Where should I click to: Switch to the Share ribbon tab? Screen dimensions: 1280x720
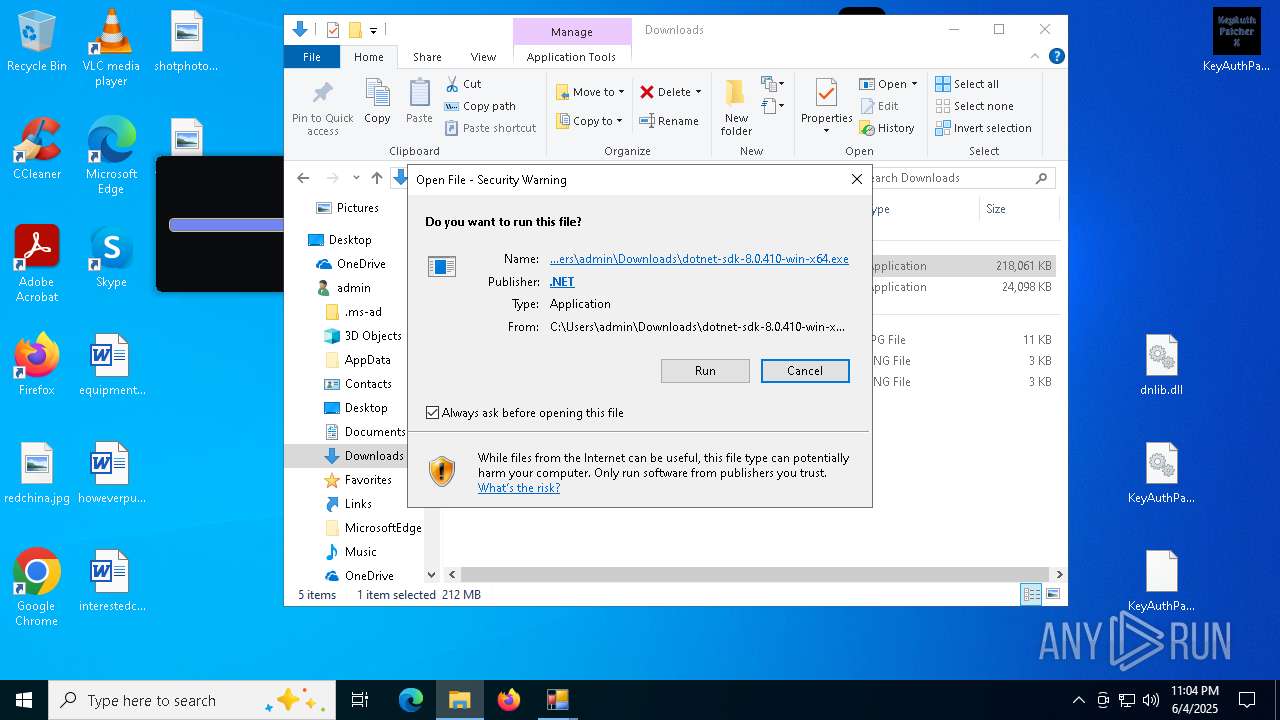[x=427, y=57]
